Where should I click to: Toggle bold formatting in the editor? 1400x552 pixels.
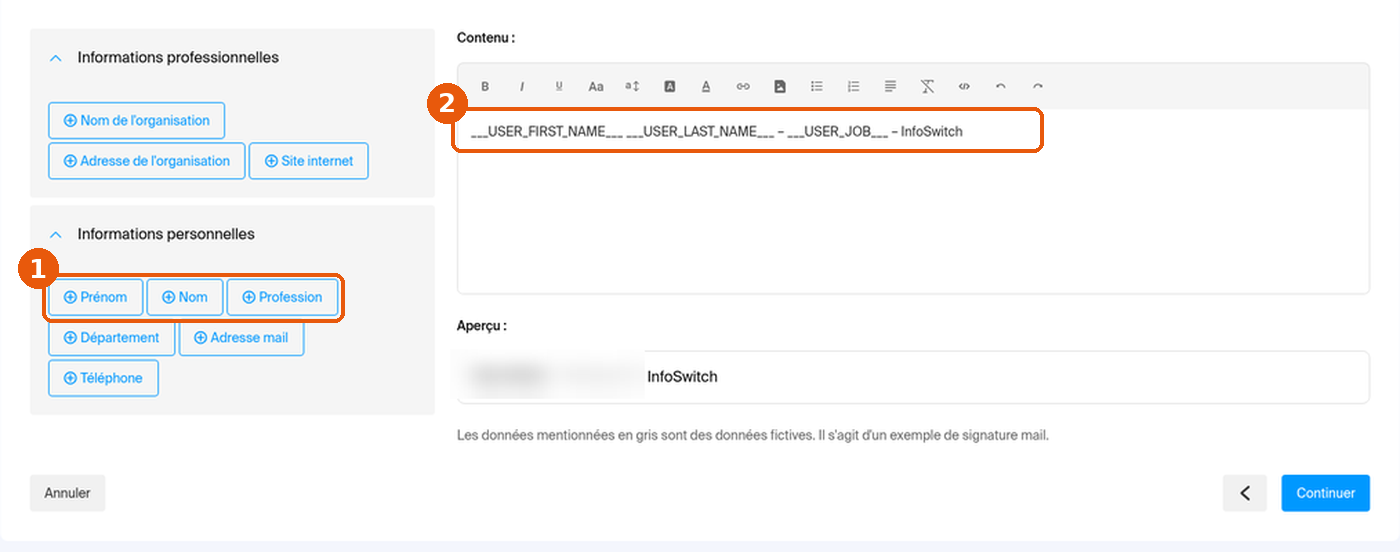pos(485,87)
